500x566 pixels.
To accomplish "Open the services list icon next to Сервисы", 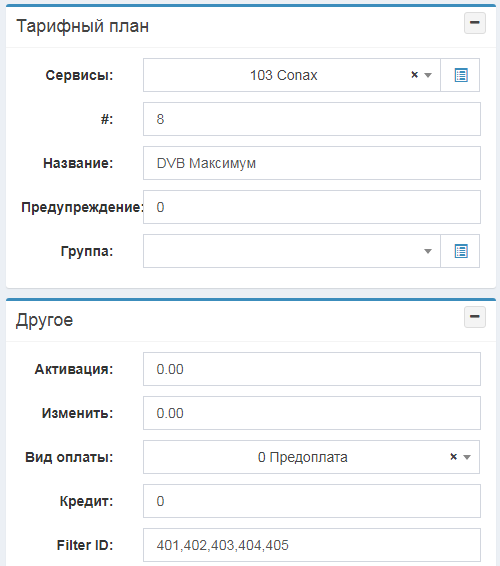I will click(460, 75).
